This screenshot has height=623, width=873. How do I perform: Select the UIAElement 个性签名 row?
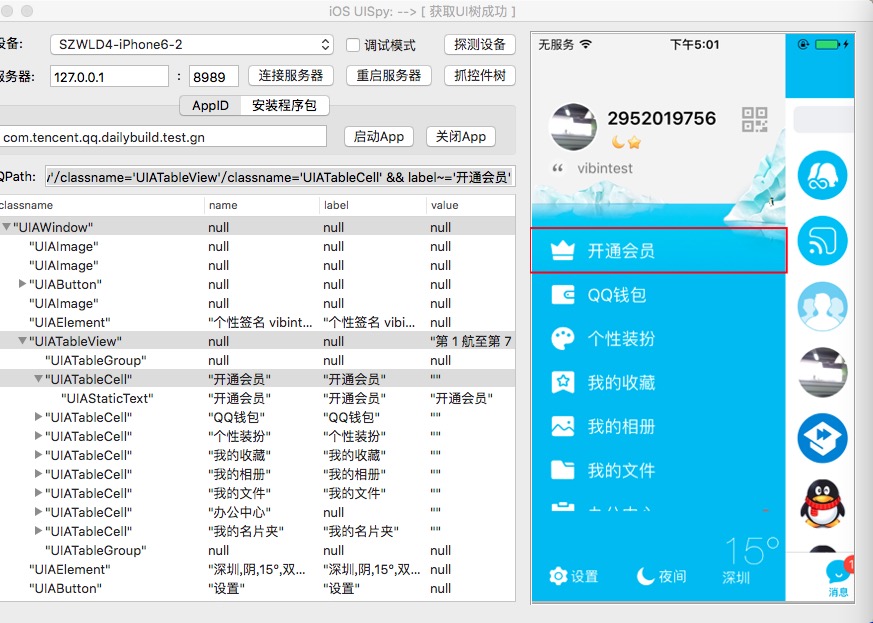coord(257,322)
